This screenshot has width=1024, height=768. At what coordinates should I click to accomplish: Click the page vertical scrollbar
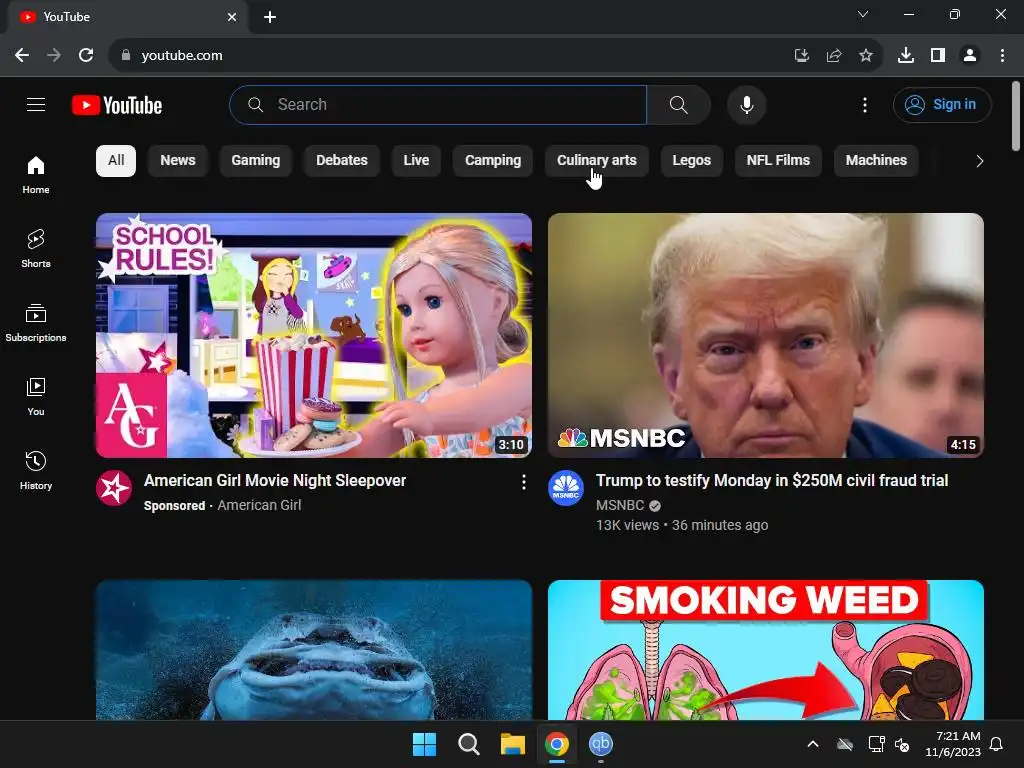pyautogui.click(x=1016, y=116)
